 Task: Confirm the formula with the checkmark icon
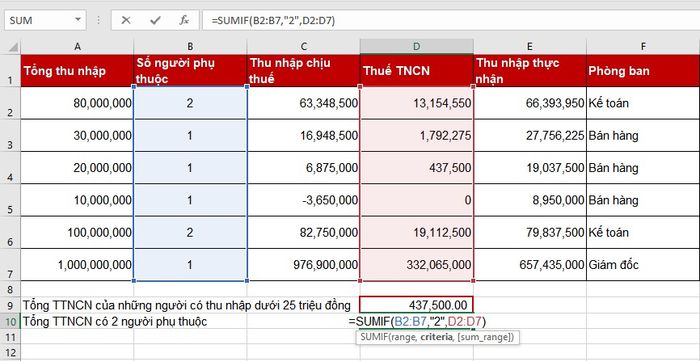[x=155, y=20]
